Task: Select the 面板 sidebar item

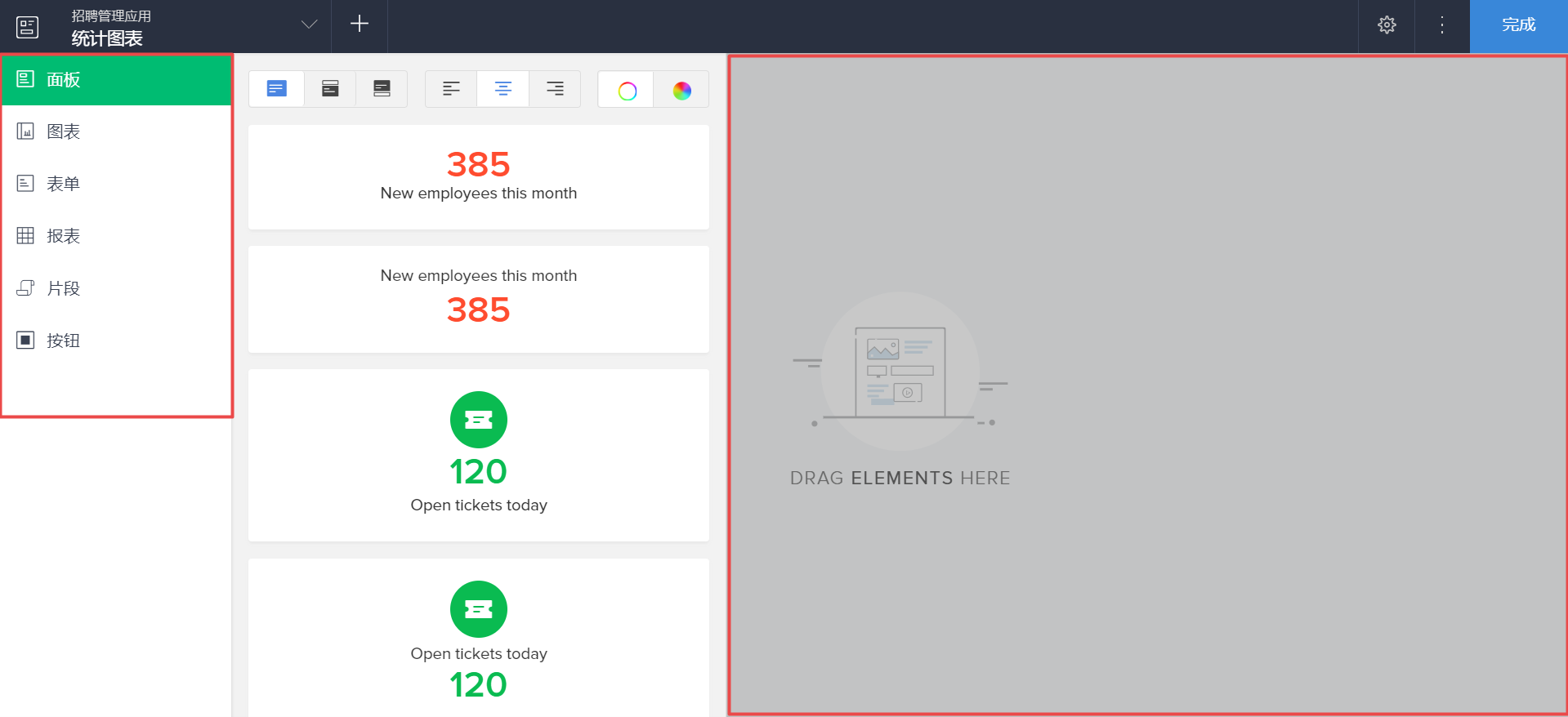Action: coord(117,79)
